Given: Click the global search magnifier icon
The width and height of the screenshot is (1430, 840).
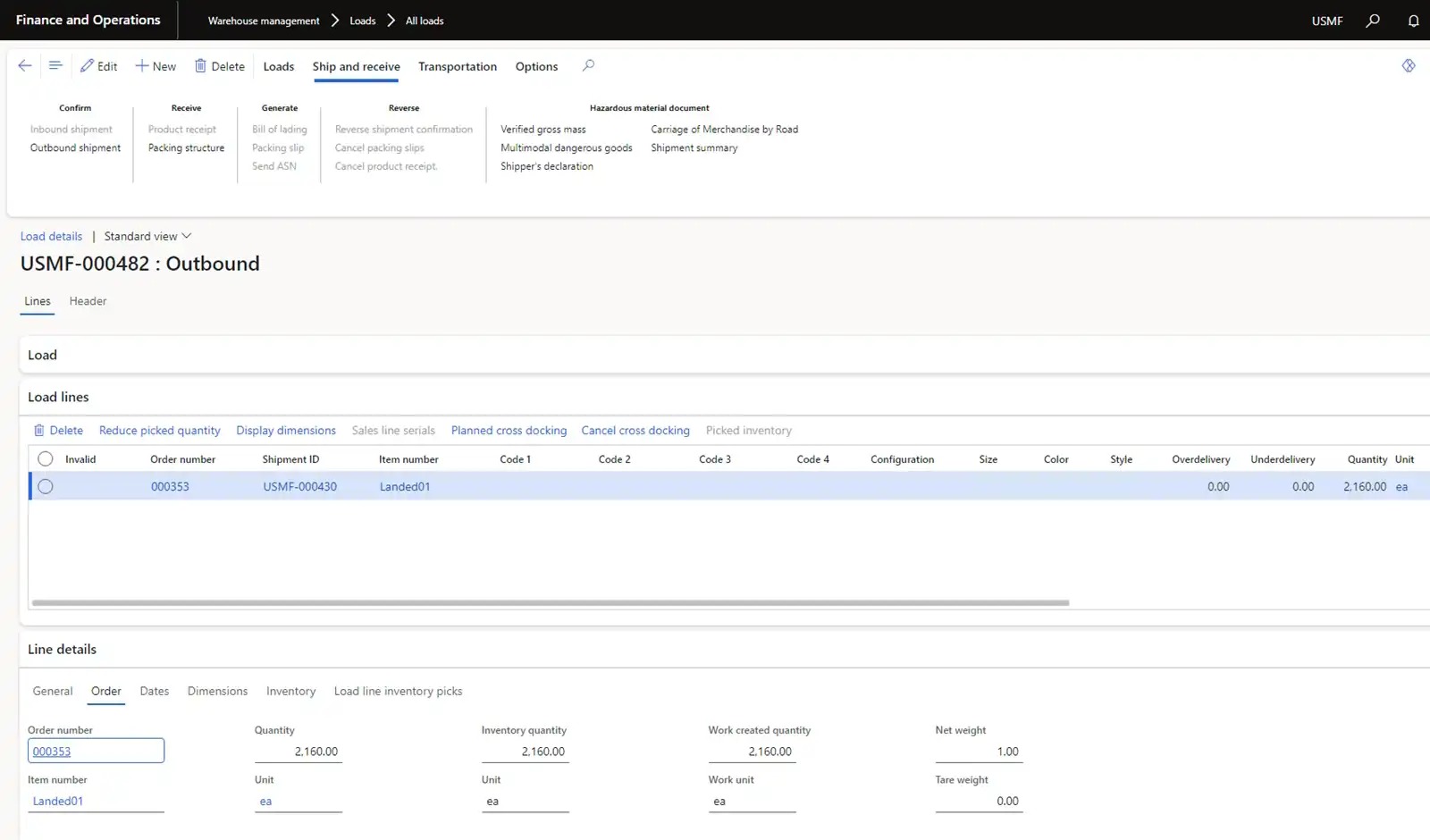Looking at the screenshot, I should [1373, 21].
